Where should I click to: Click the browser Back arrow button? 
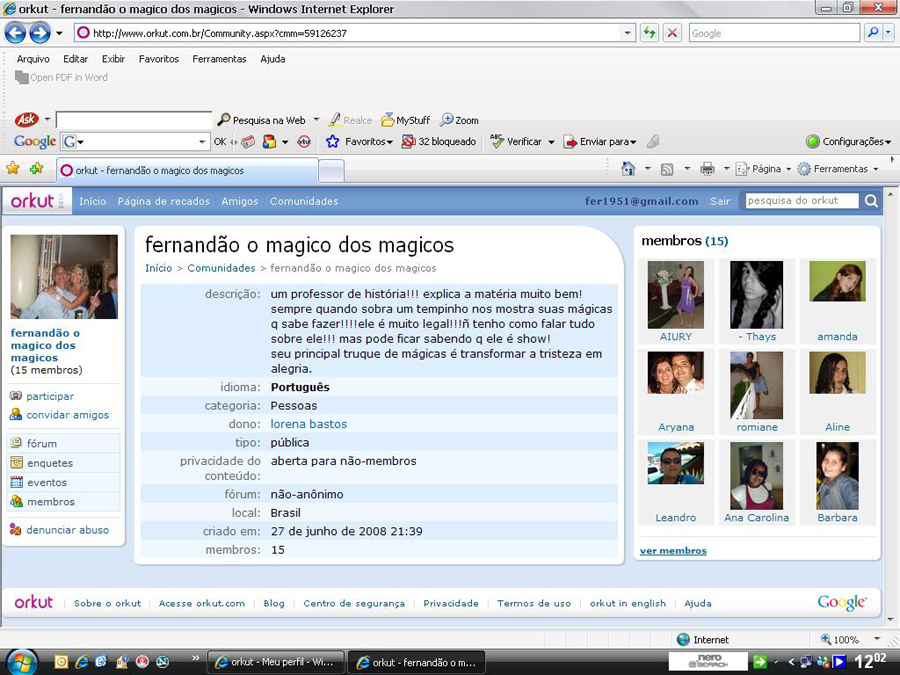point(15,33)
